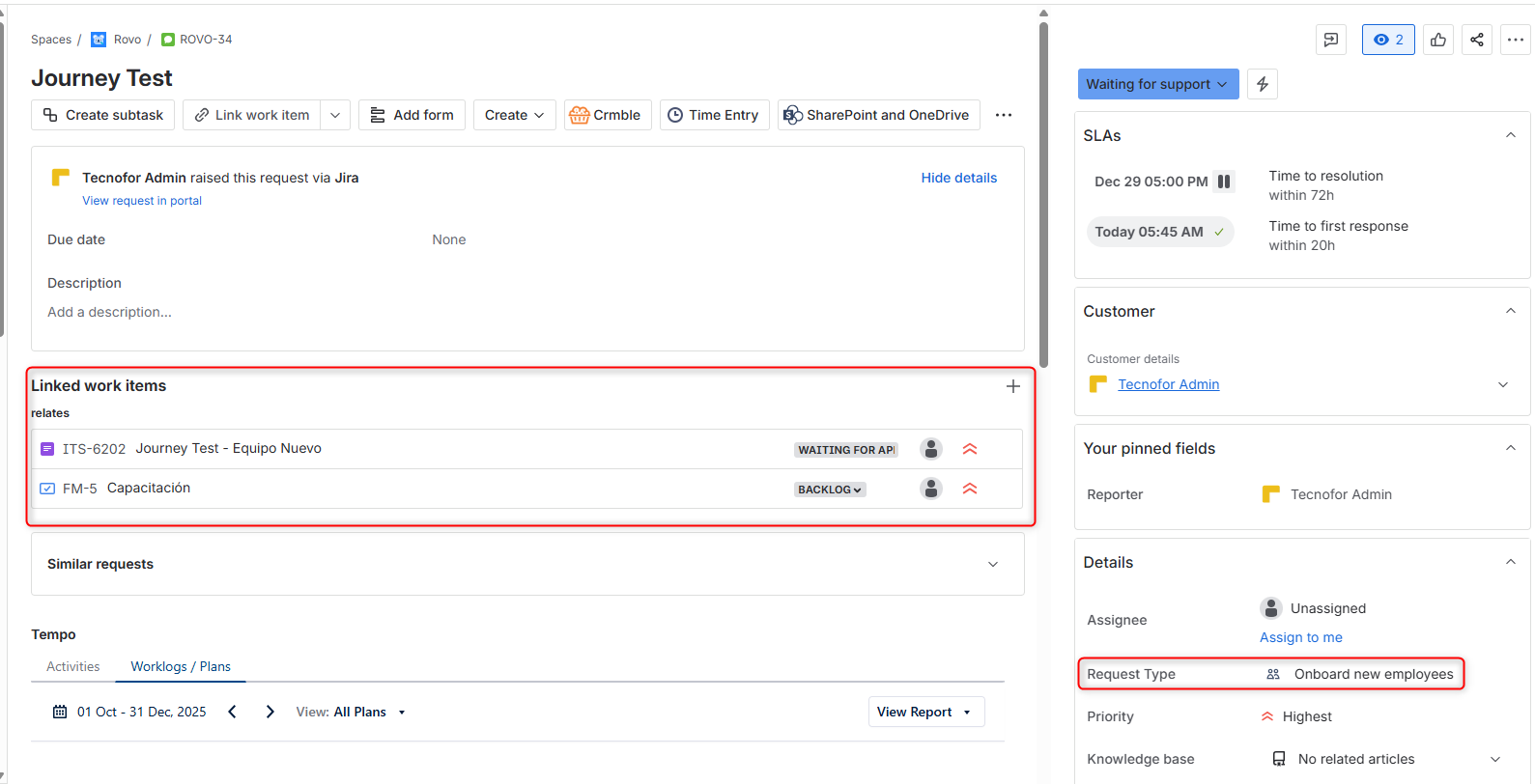
Task: Click the thumbs up vote icon
Action: [x=1437, y=40]
